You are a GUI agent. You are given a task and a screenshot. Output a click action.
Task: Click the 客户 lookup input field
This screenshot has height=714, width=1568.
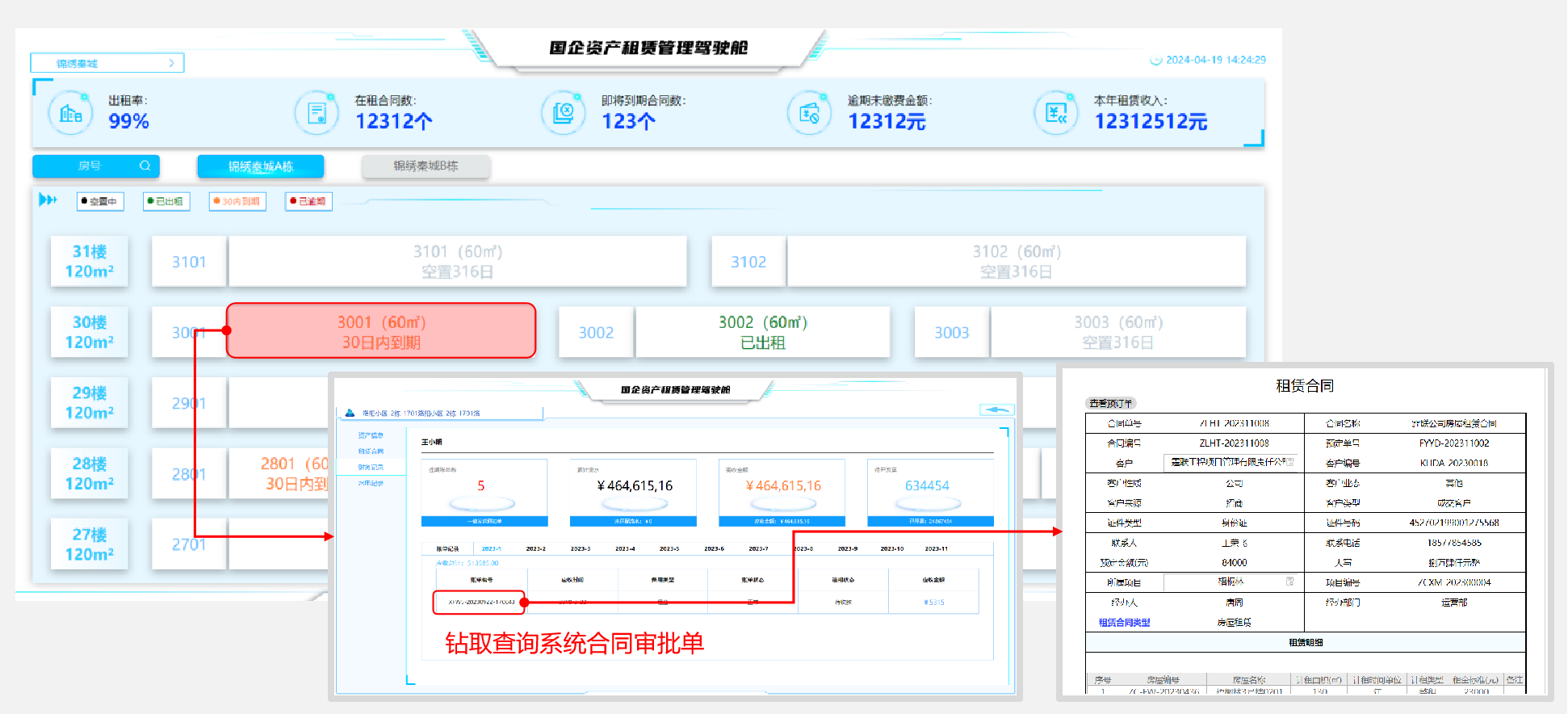tap(1231, 462)
